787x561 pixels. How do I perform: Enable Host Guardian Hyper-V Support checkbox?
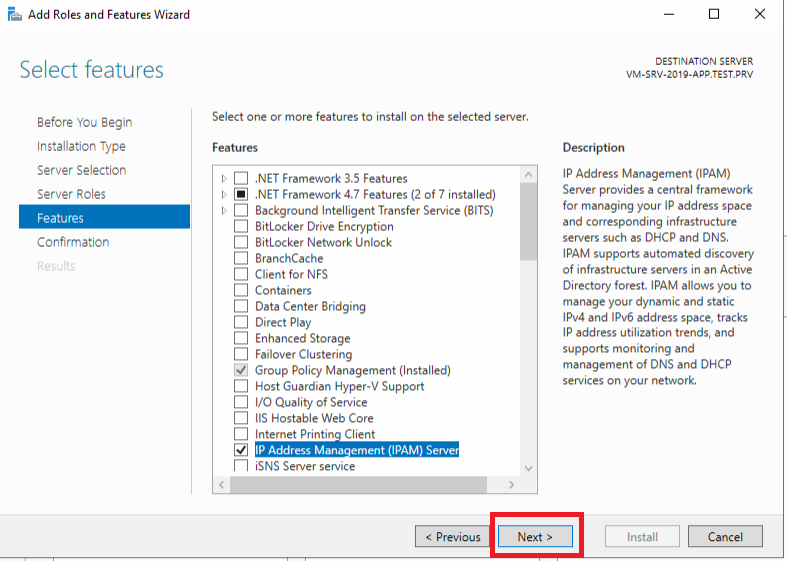tap(241, 386)
